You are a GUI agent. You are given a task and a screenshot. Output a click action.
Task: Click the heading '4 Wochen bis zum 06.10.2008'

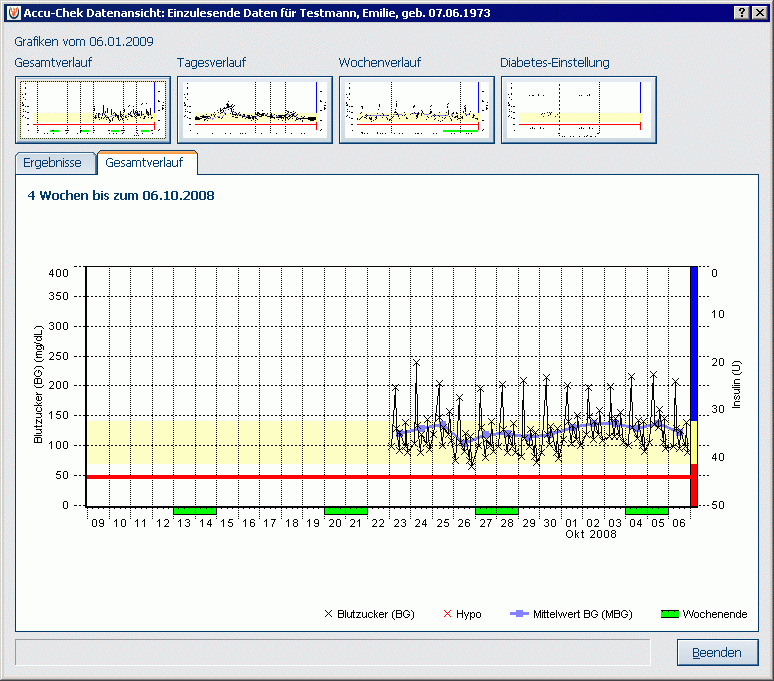(x=121, y=195)
